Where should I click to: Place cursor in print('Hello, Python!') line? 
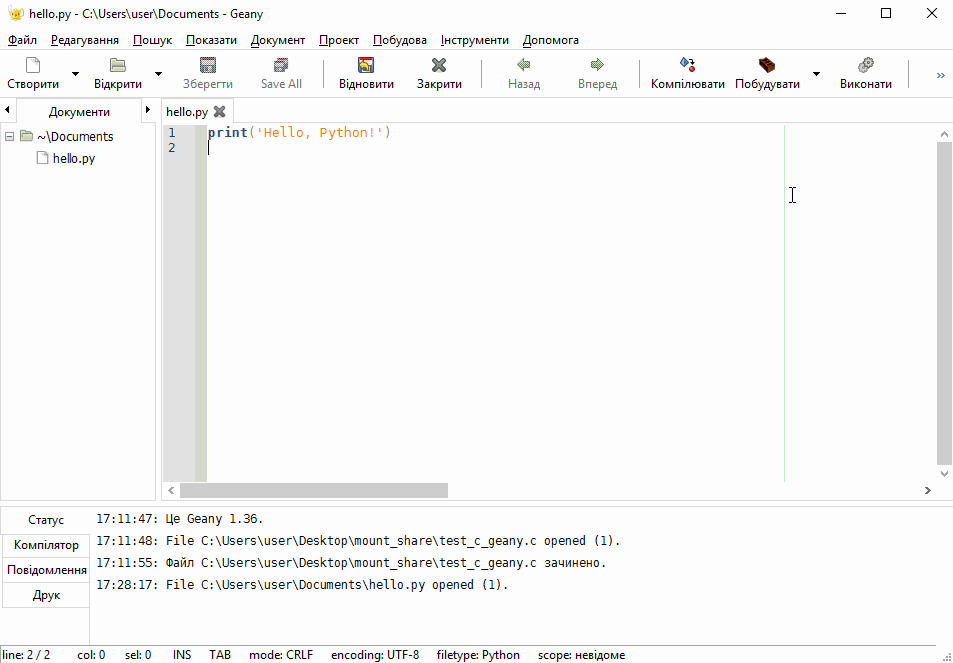[299, 132]
